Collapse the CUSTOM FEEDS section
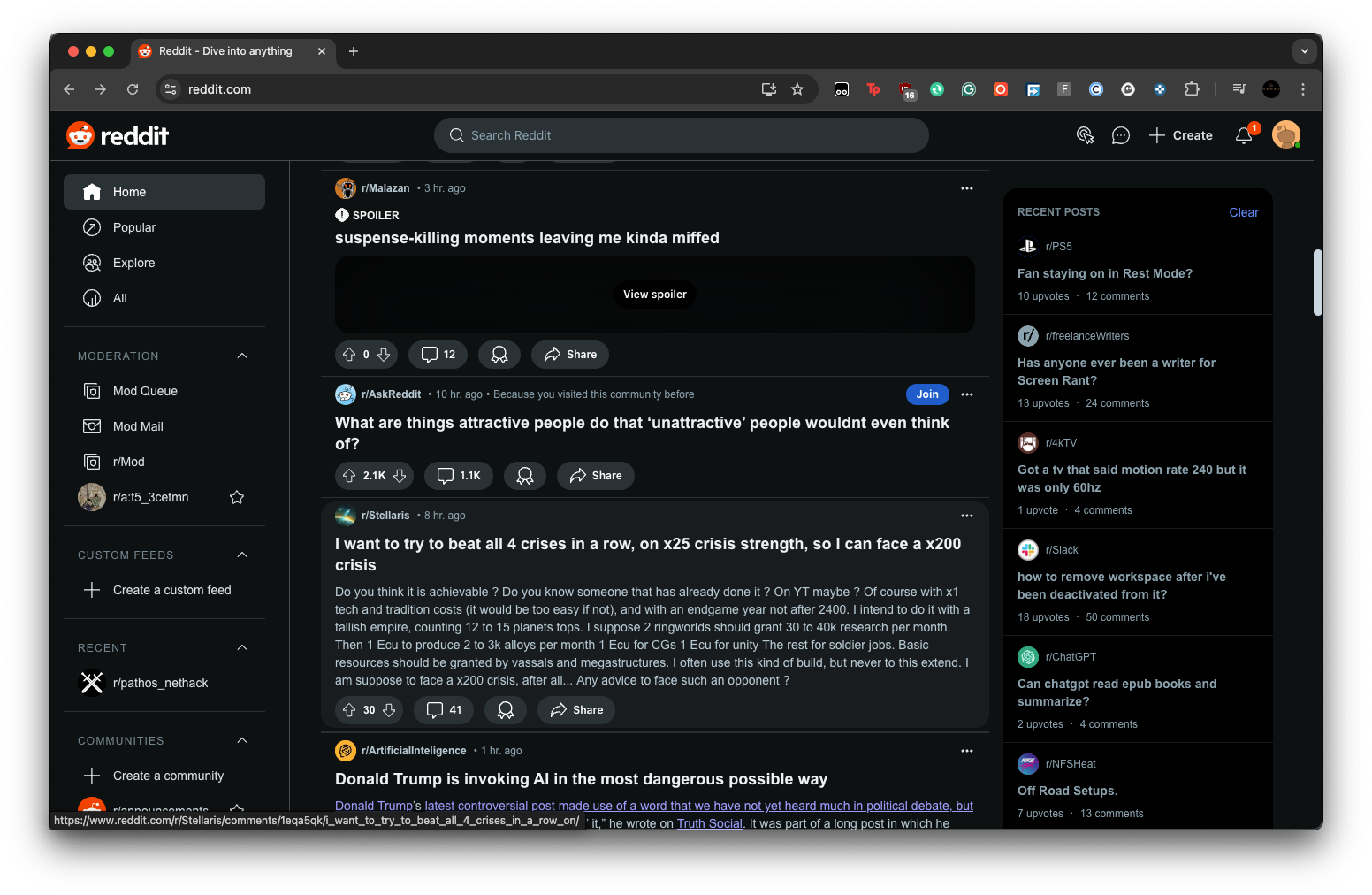Viewport: 1372px width, 895px height. coord(241,555)
